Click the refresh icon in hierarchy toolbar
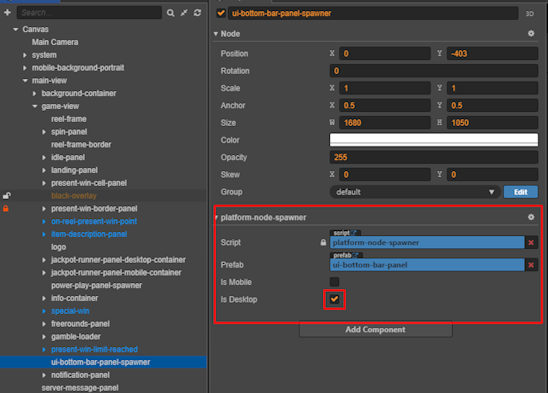 197,13
